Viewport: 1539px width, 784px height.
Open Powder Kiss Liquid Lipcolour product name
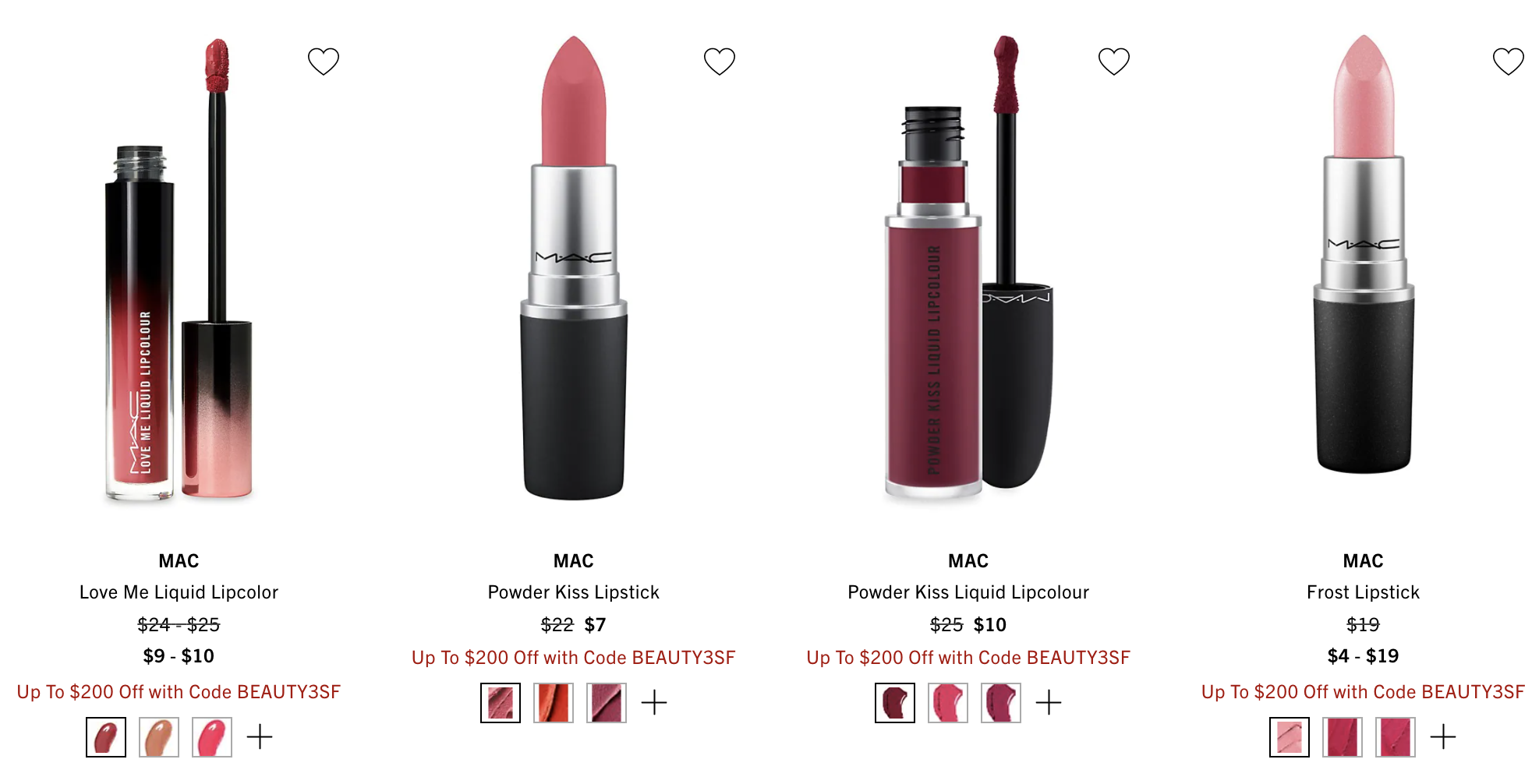pyautogui.click(x=968, y=592)
